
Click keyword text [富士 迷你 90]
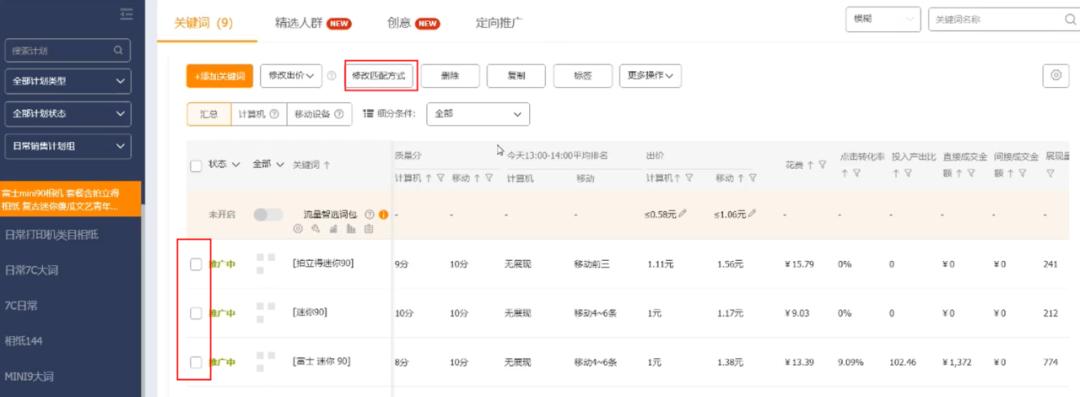[x=322, y=361]
